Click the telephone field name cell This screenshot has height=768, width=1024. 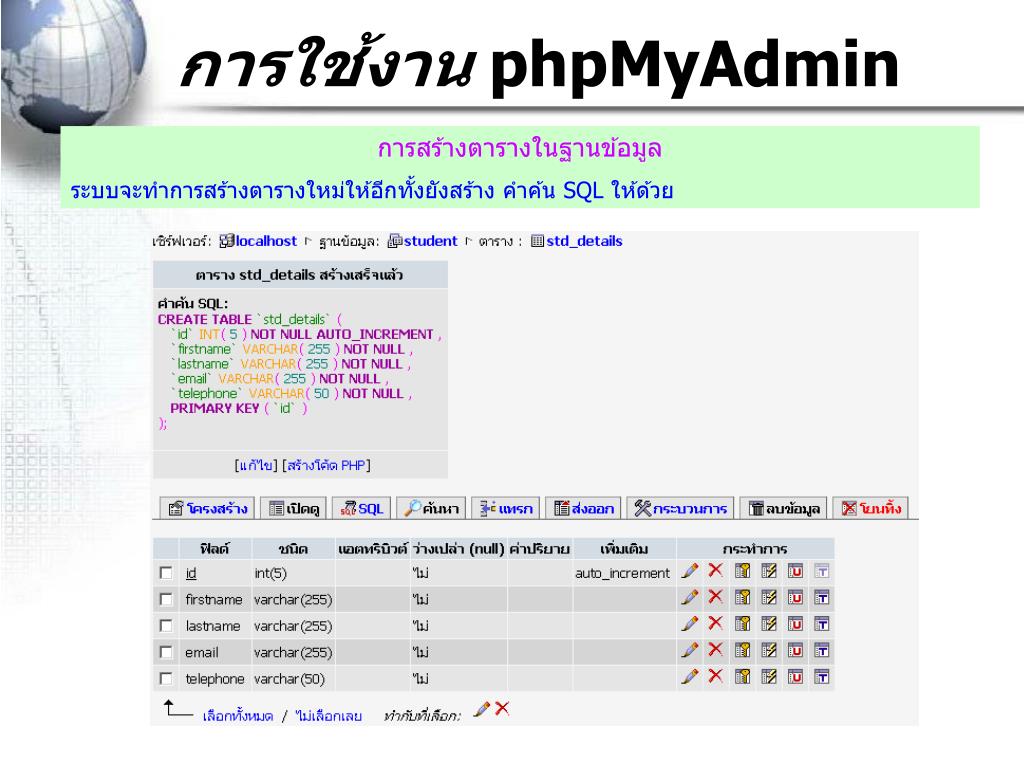215,679
